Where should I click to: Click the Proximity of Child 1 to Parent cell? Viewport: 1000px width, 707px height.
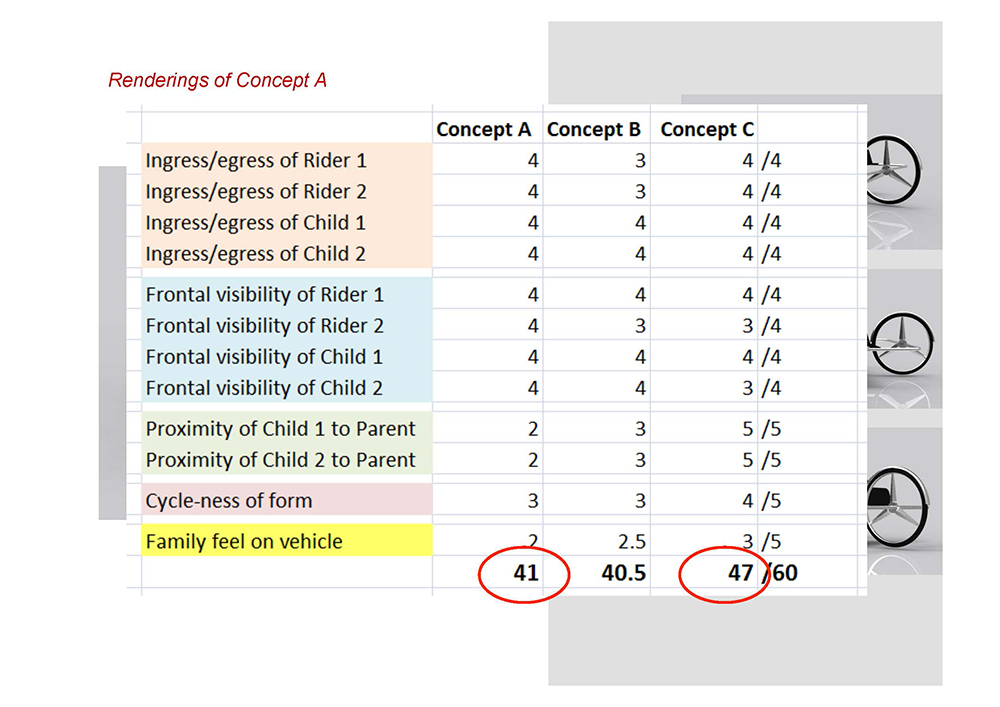click(287, 428)
